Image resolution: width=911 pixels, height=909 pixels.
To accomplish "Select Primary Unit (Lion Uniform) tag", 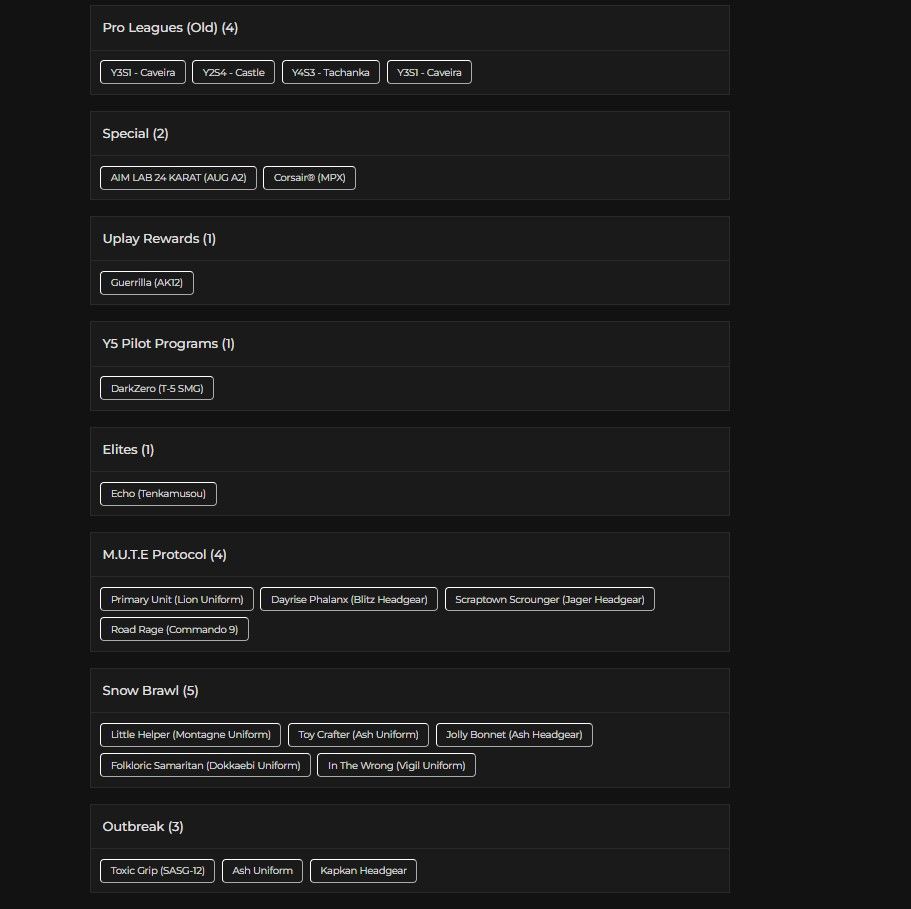I will [177, 599].
